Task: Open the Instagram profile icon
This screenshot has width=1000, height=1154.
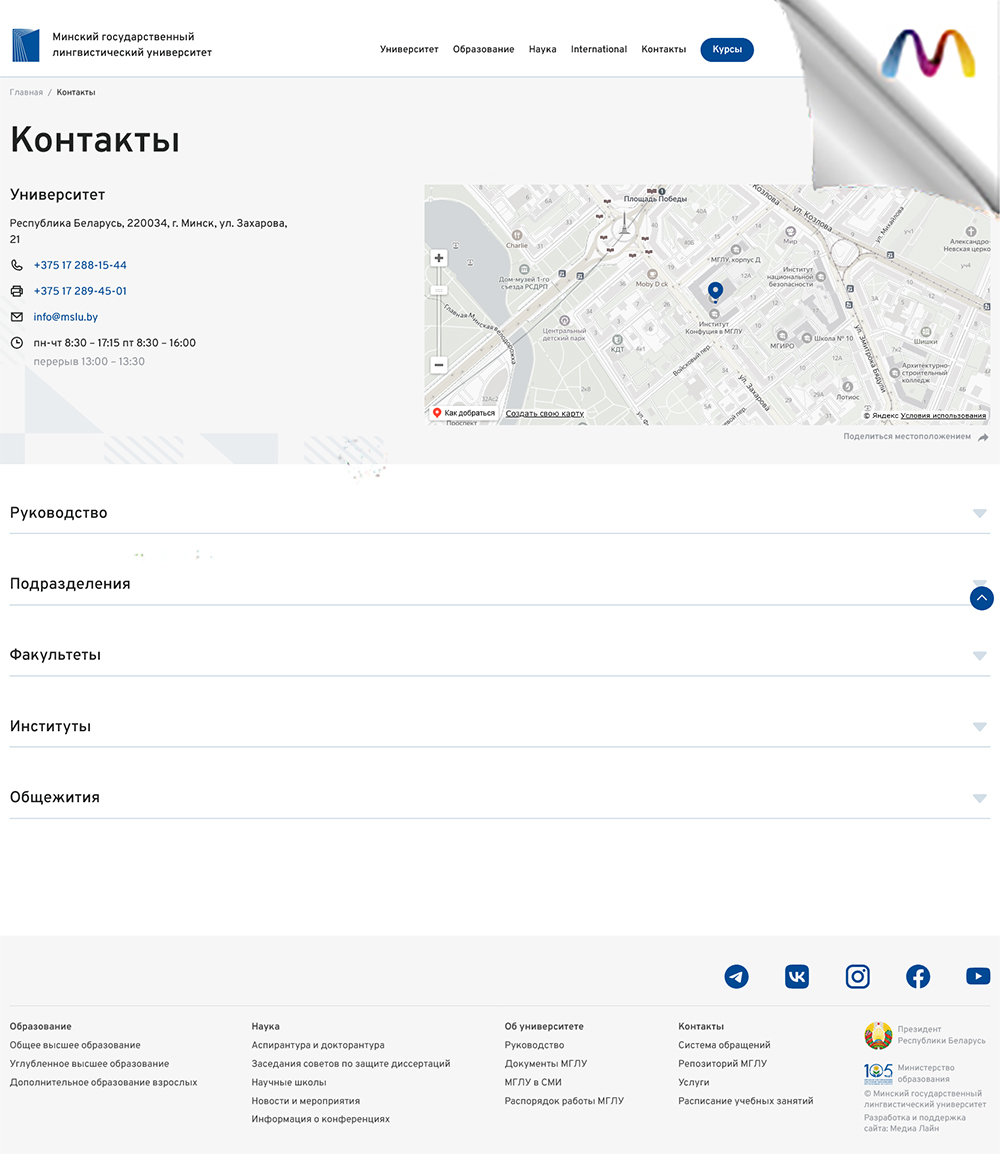Action: click(857, 977)
